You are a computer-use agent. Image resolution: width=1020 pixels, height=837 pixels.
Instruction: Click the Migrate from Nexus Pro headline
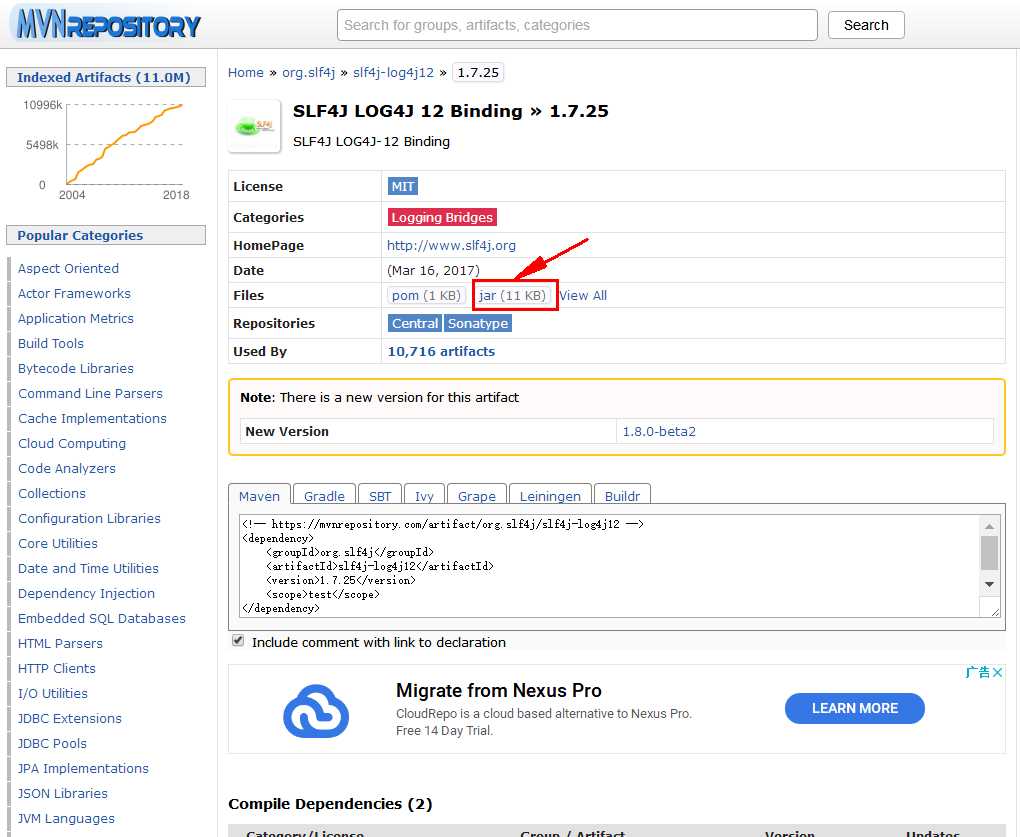click(498, 690)
